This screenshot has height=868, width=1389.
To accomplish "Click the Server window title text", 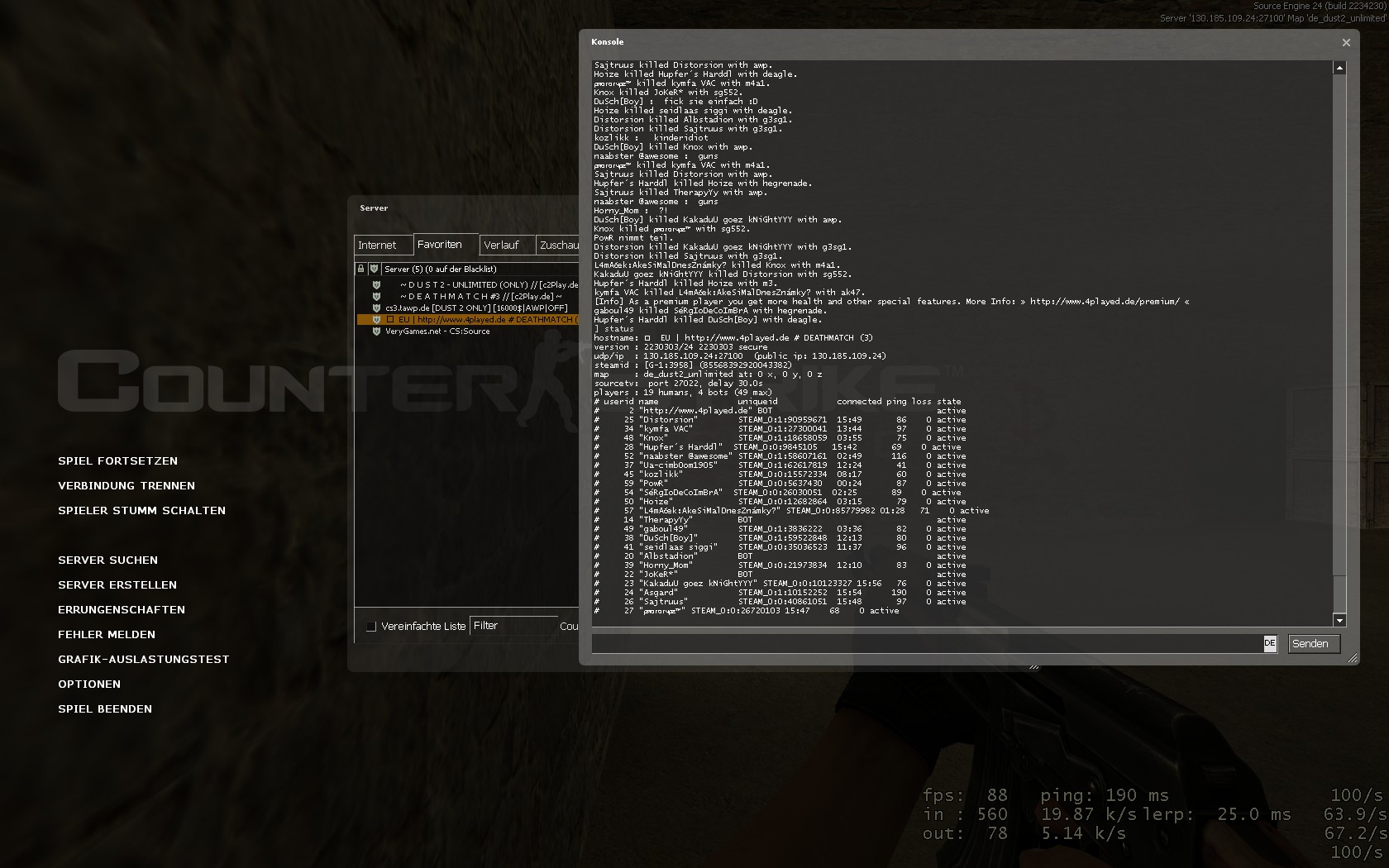I will 374,207.
